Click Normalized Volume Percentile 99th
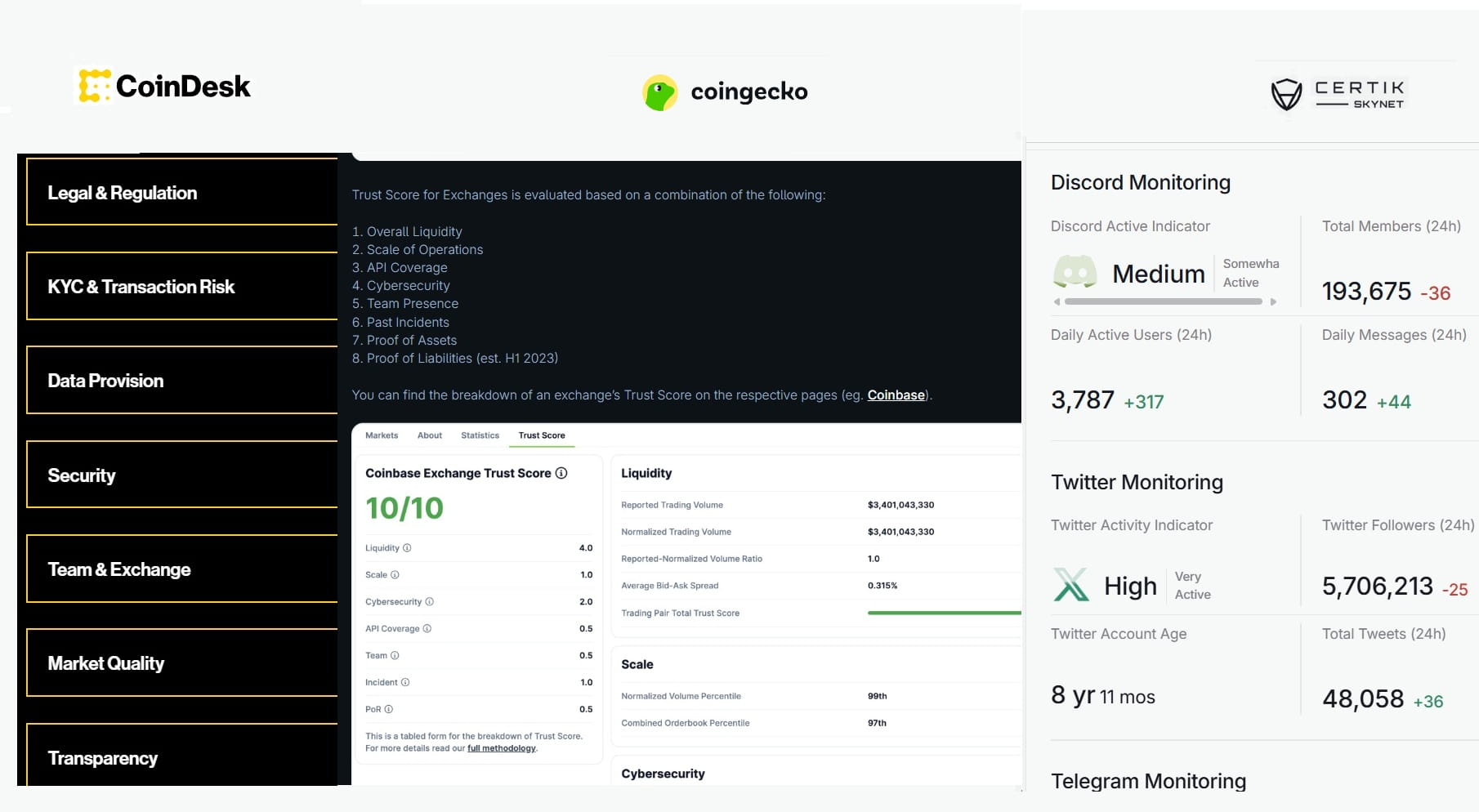Screen dimensions: 1479x812 [877, 696]
